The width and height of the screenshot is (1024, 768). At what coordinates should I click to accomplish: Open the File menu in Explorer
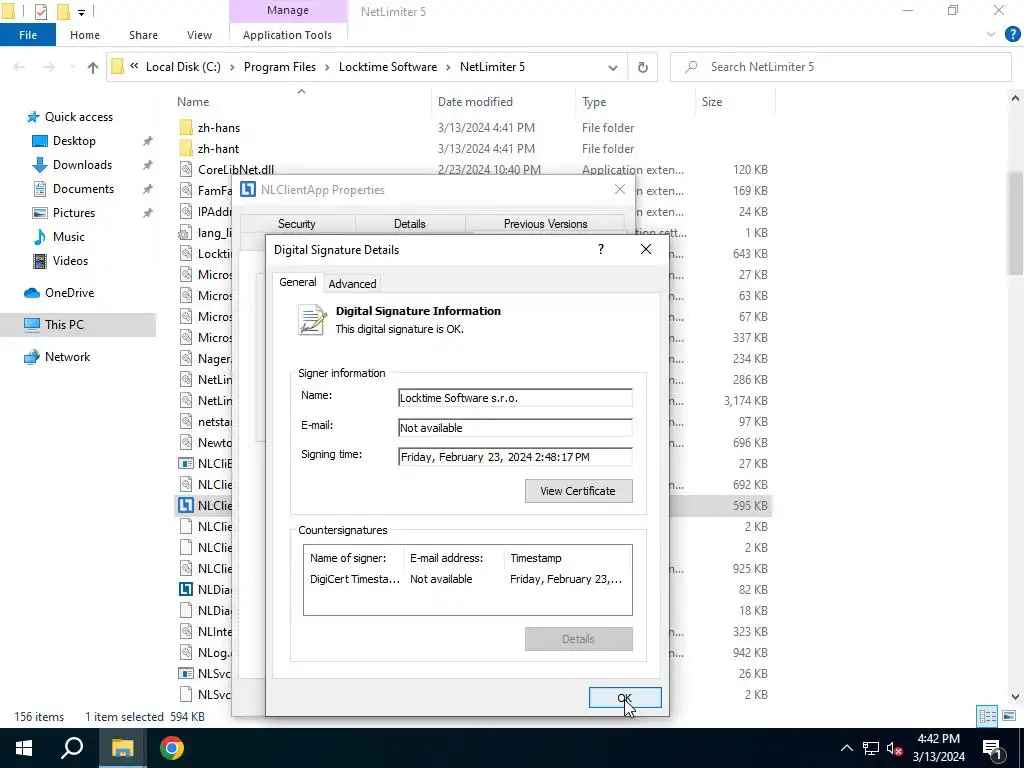pos(27,35)
